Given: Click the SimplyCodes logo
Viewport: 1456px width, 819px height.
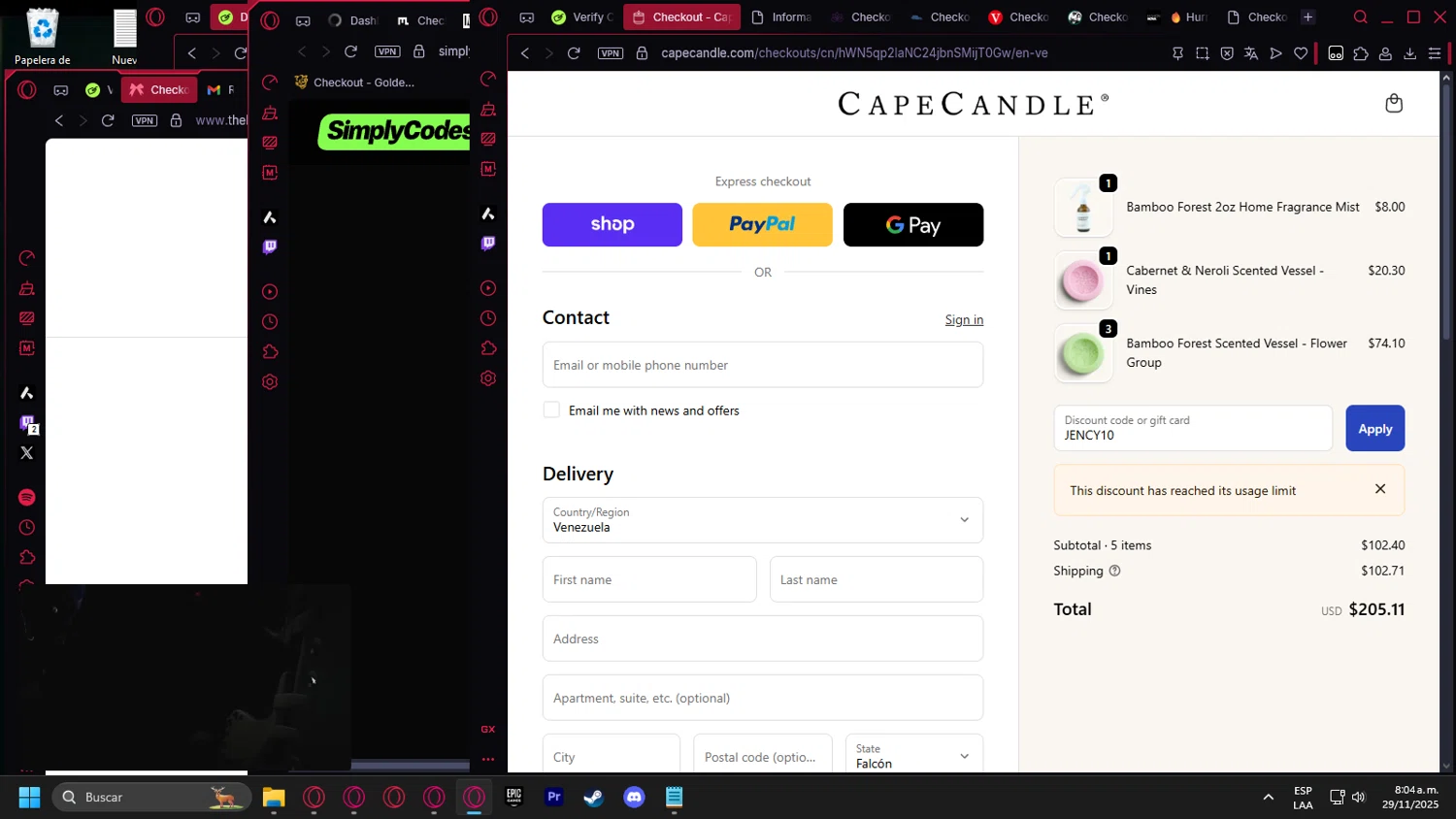Looking at the screenshot, I should coord(396,130).
